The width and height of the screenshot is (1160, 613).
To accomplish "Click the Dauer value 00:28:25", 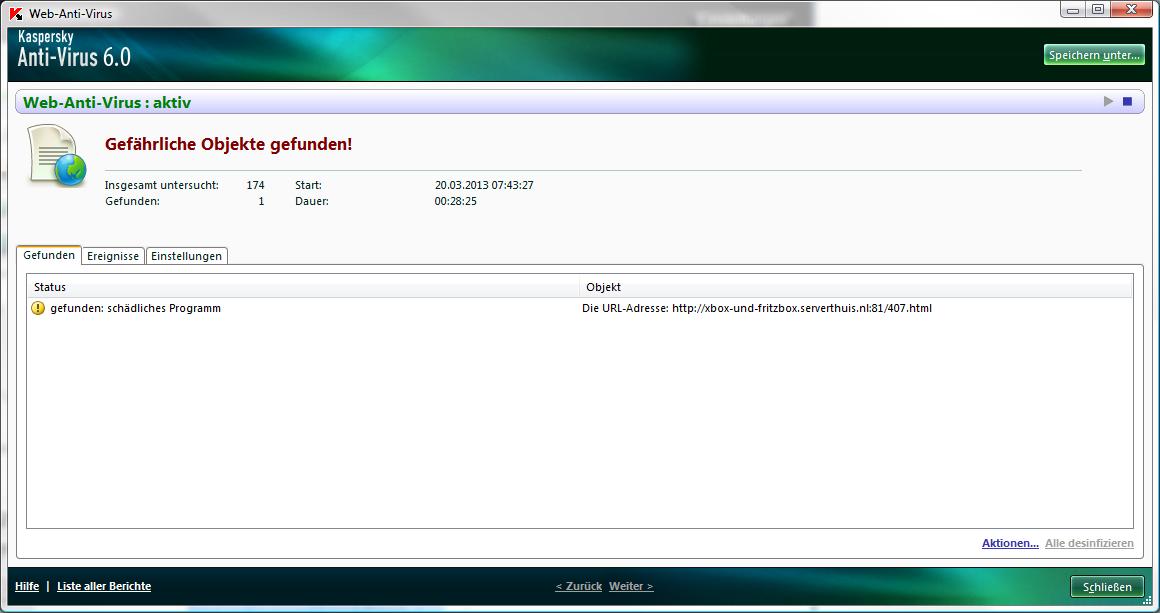I will click(x=456, y=201).
